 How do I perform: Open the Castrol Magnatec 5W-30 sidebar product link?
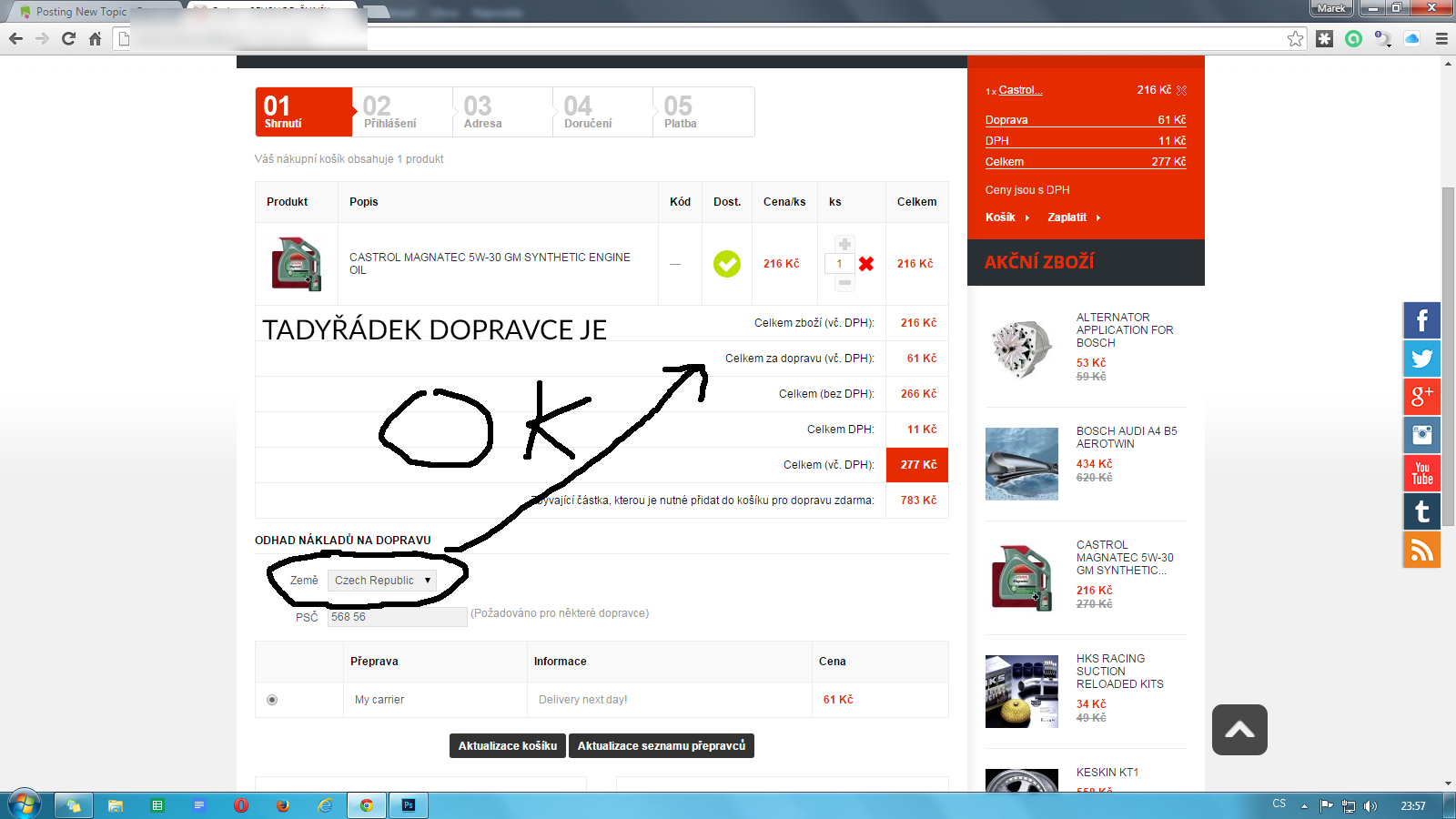click(1125, 558)
